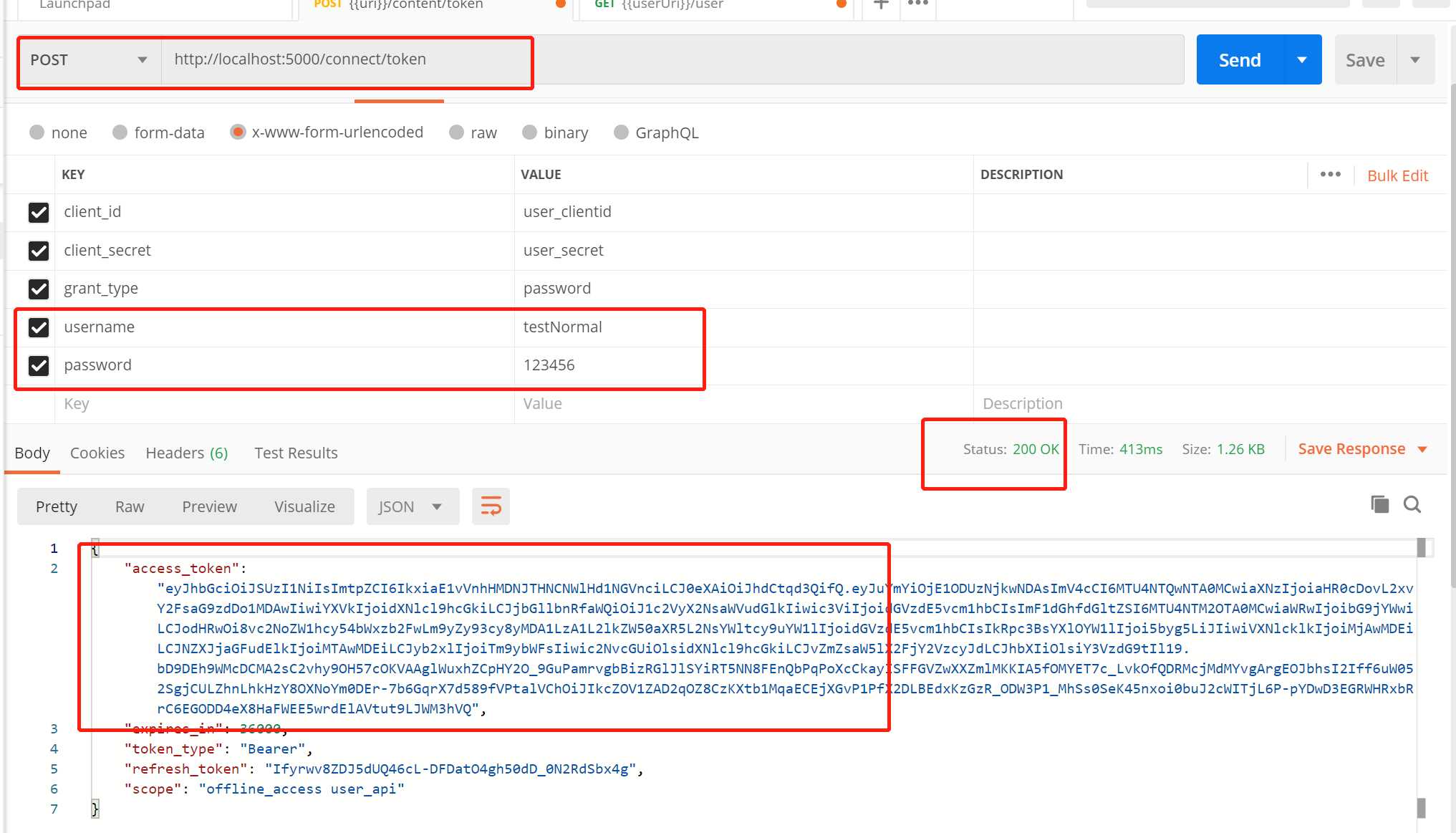This screenshot has width=1456, height=833.
Task: Copy the response body to clipboard
Action: point(1379,504)
